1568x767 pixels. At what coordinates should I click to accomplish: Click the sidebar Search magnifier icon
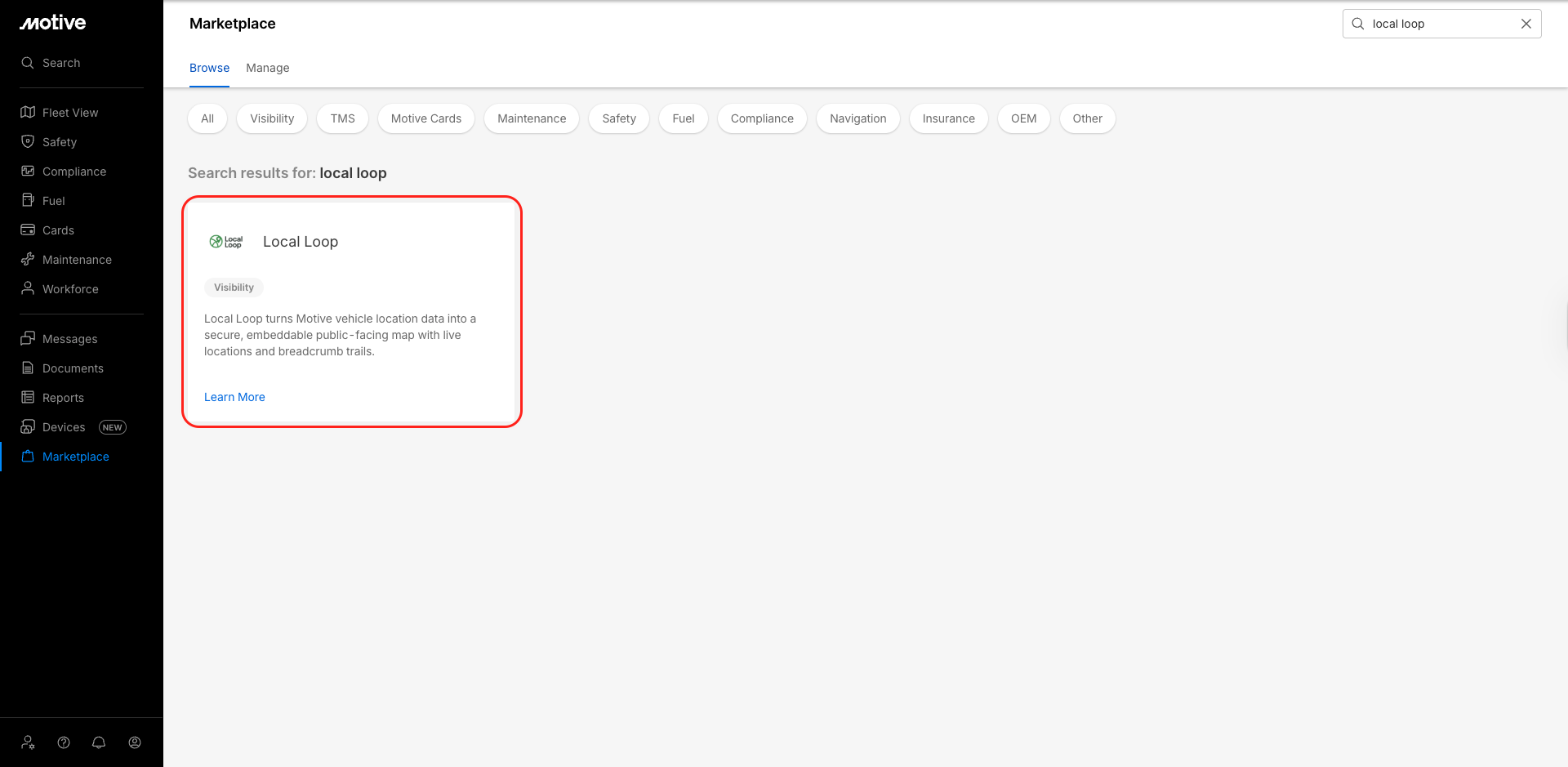pos(28,63)
